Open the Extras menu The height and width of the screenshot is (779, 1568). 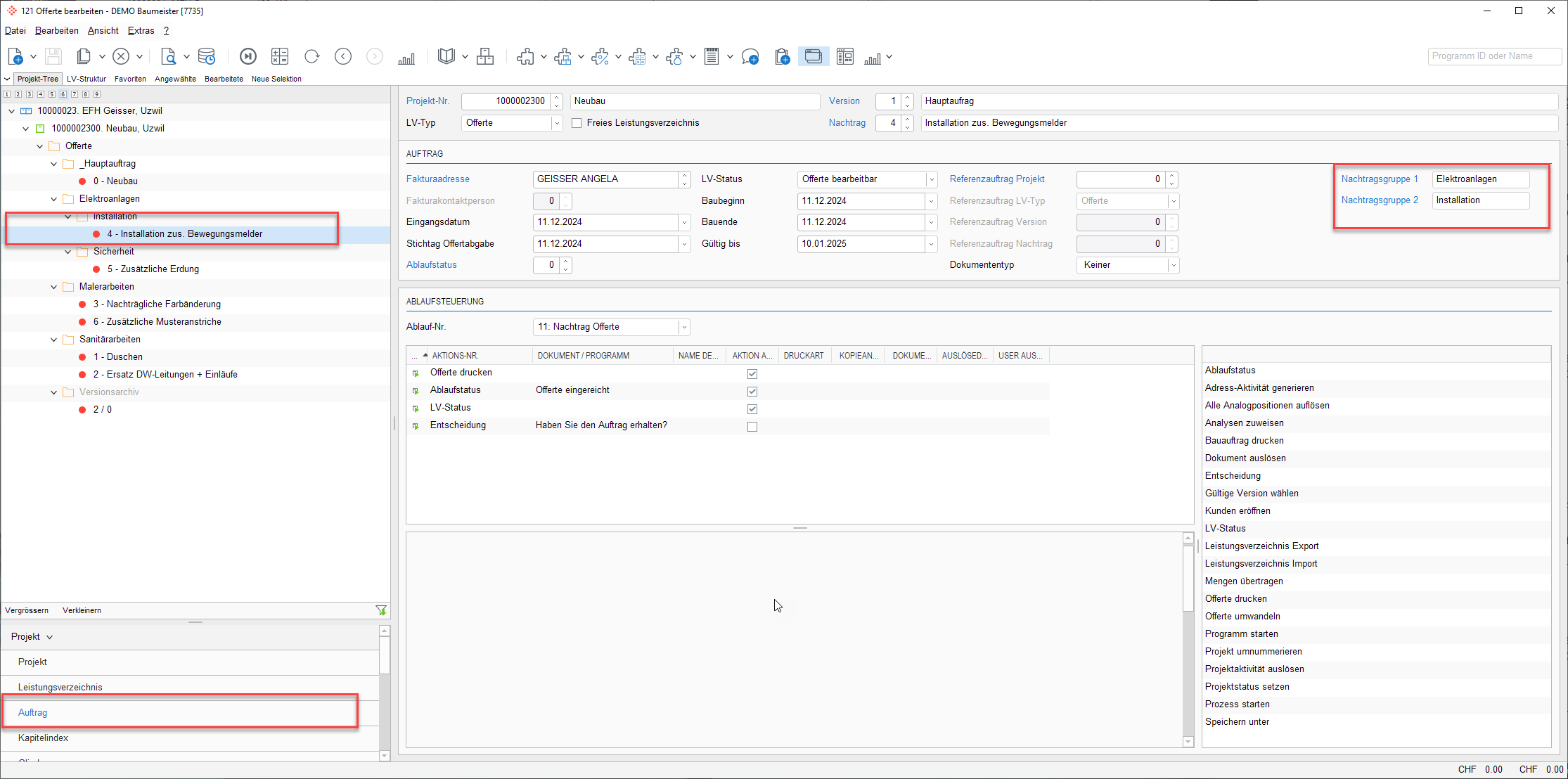[x=141, y=31]
